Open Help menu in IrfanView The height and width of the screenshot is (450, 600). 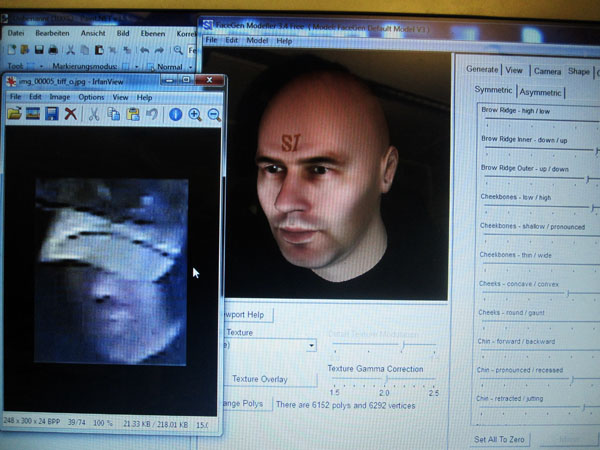point(144,98)
